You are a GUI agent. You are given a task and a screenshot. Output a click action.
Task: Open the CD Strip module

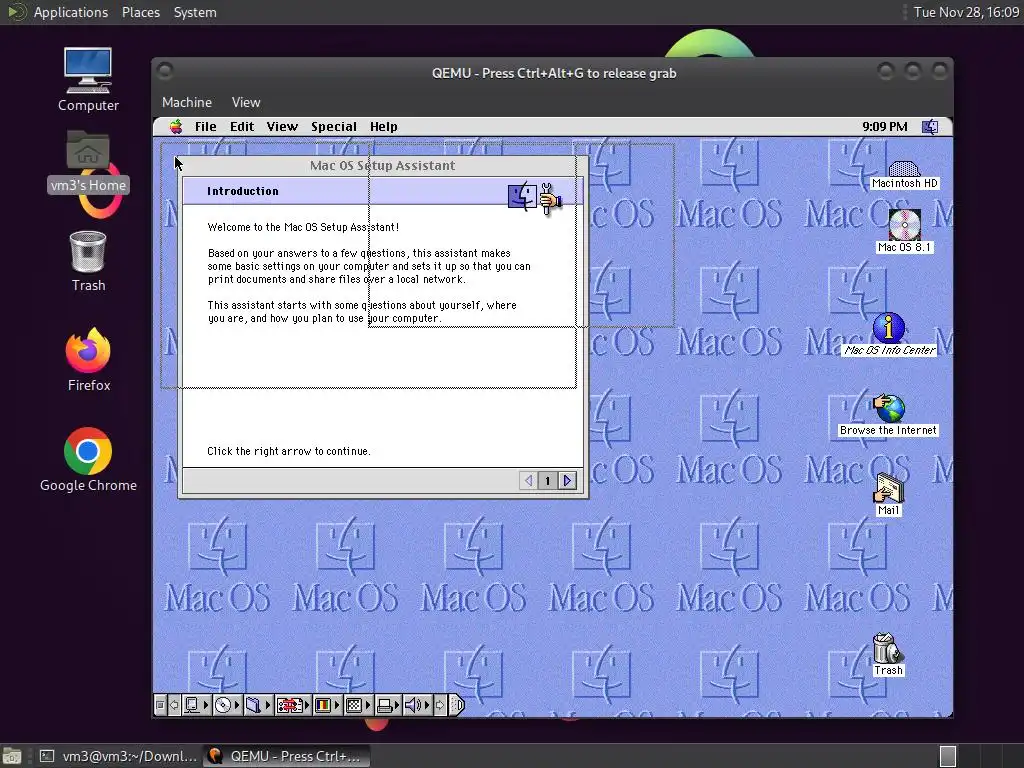click(x=227, y=705)
